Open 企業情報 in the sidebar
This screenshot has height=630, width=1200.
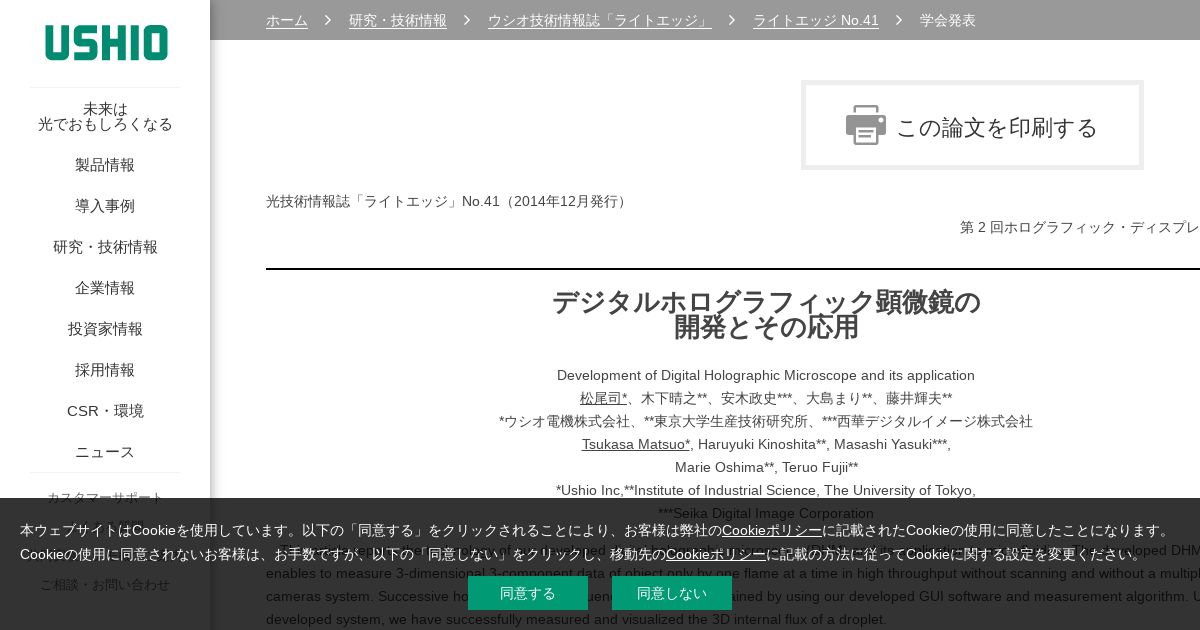tap(105, 288)
